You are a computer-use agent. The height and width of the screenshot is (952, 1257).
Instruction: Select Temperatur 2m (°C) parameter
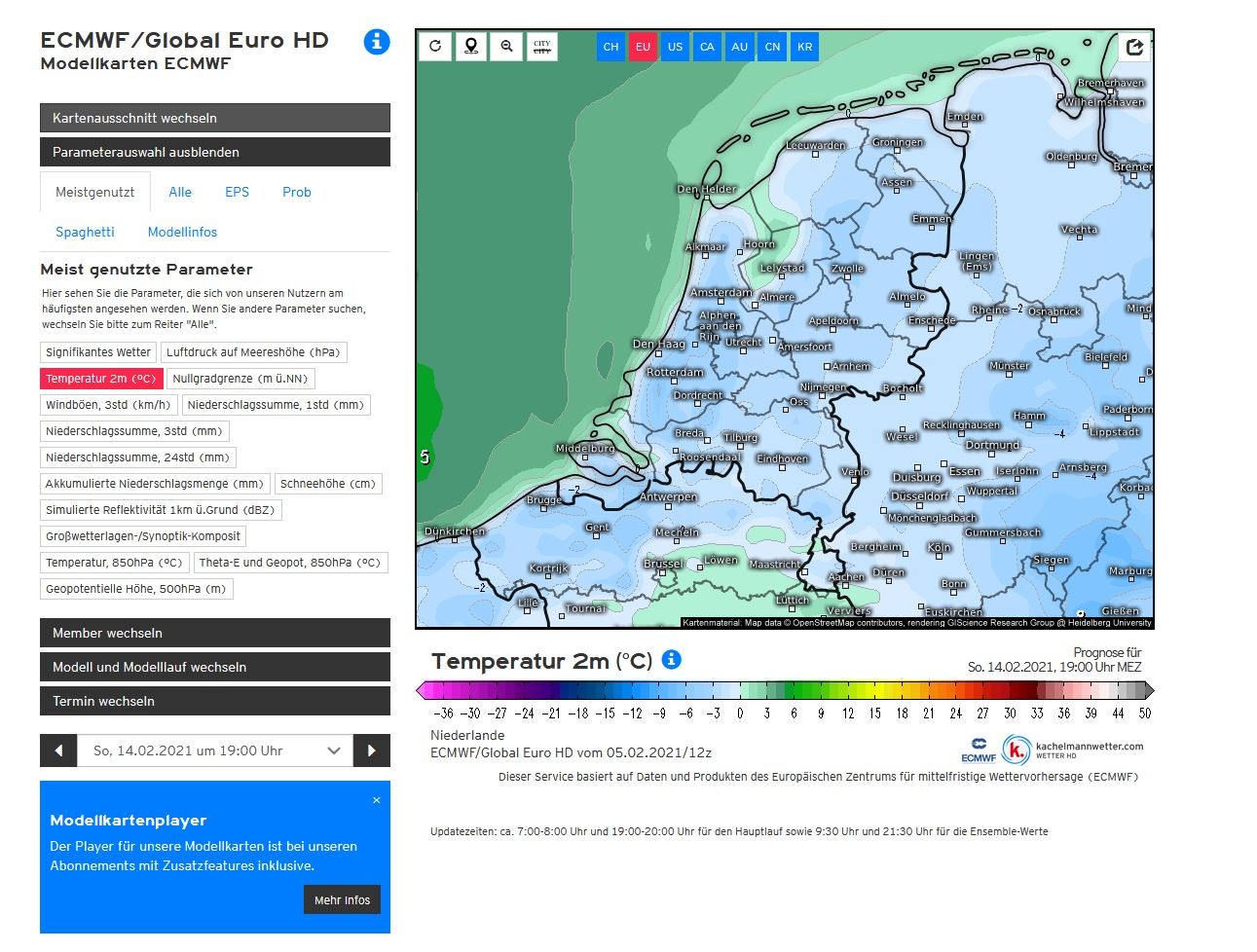click(x=101, y=379)
